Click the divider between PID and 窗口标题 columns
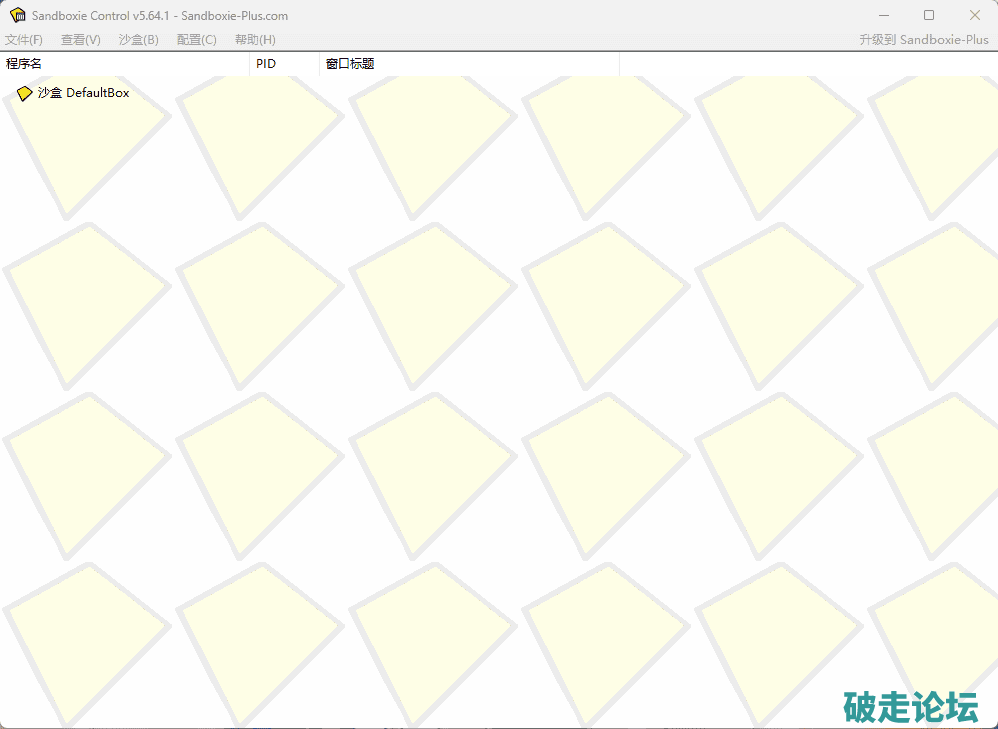 tap(320, 64)
